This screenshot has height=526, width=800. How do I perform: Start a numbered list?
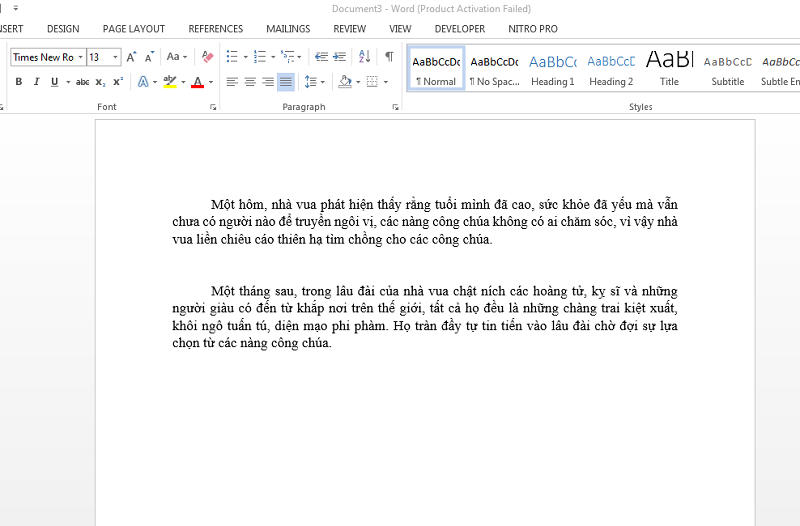(x=260, y=57)
